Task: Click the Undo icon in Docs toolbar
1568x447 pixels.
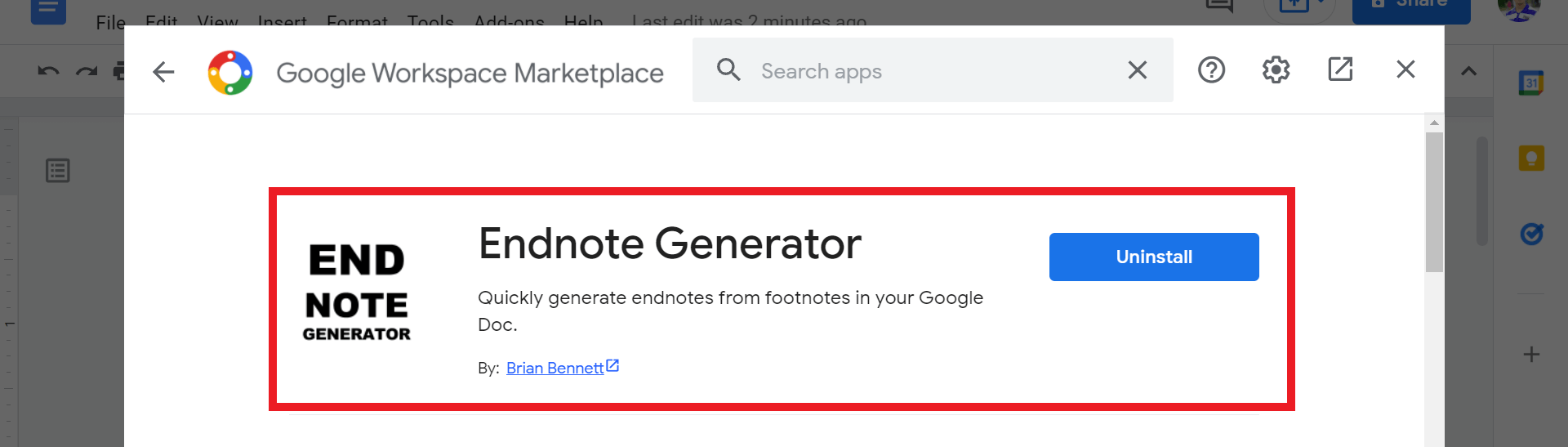Action: tap(48, 71)
